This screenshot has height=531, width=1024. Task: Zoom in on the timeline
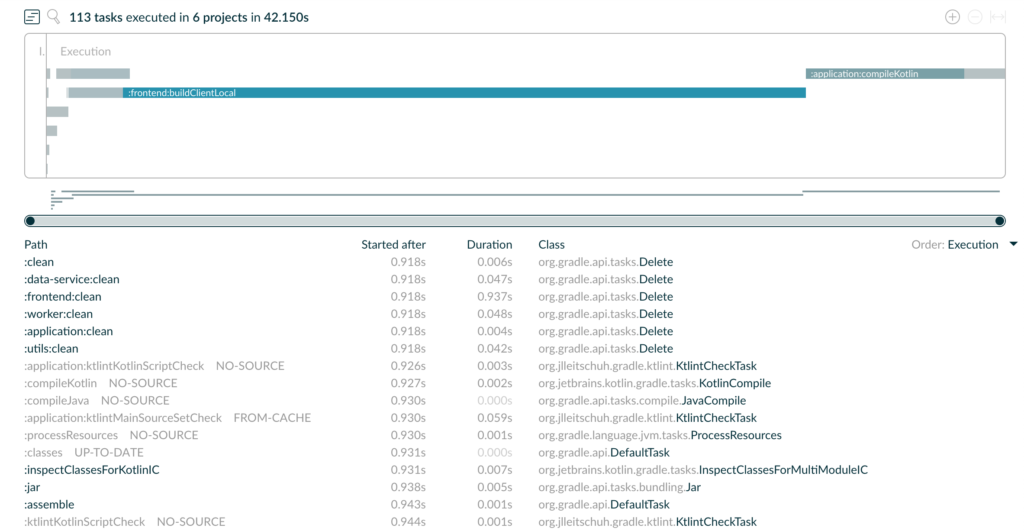point(952,17)
